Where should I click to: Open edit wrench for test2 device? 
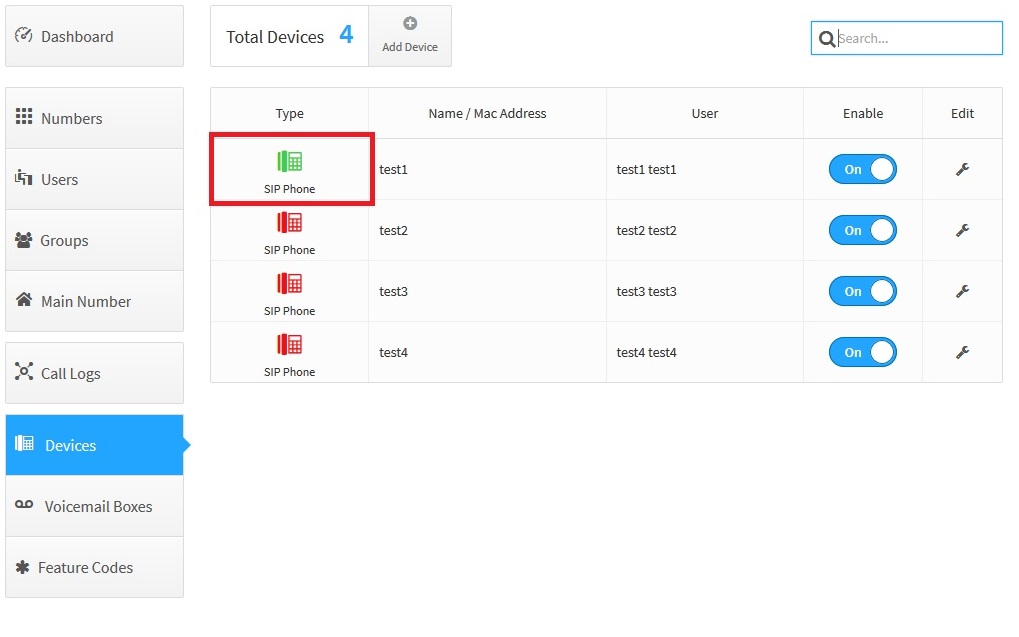pos(962,230)
